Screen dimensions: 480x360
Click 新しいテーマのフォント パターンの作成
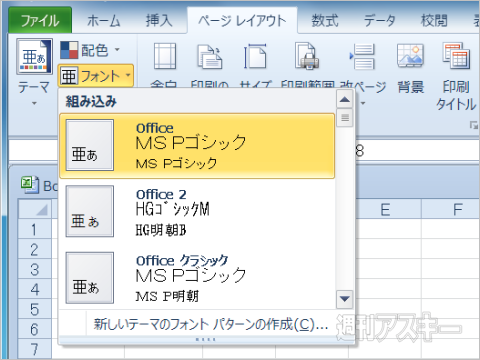[211, 324]
